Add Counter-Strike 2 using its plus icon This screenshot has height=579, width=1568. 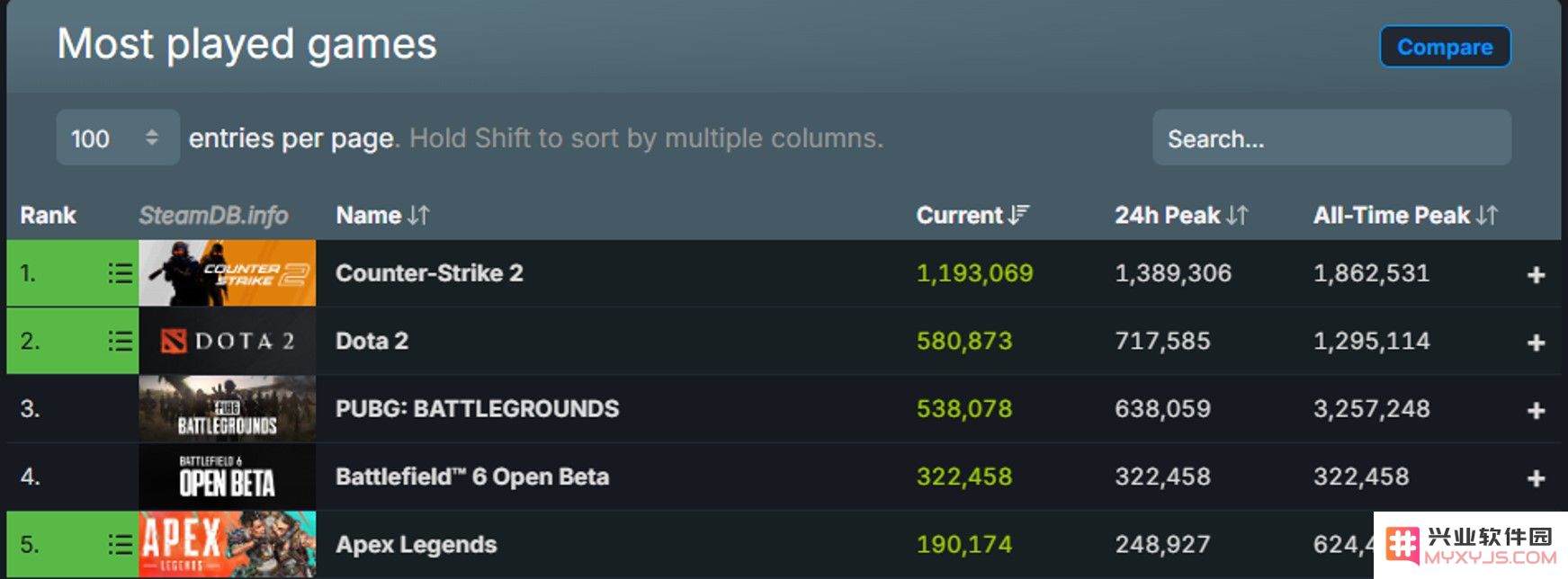pyautogui.click(x=1536, y=275)
